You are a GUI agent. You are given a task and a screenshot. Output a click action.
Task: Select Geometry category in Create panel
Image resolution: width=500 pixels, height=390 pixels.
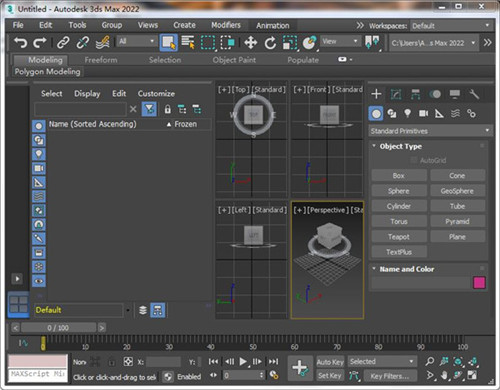click(x=376, y=114)
